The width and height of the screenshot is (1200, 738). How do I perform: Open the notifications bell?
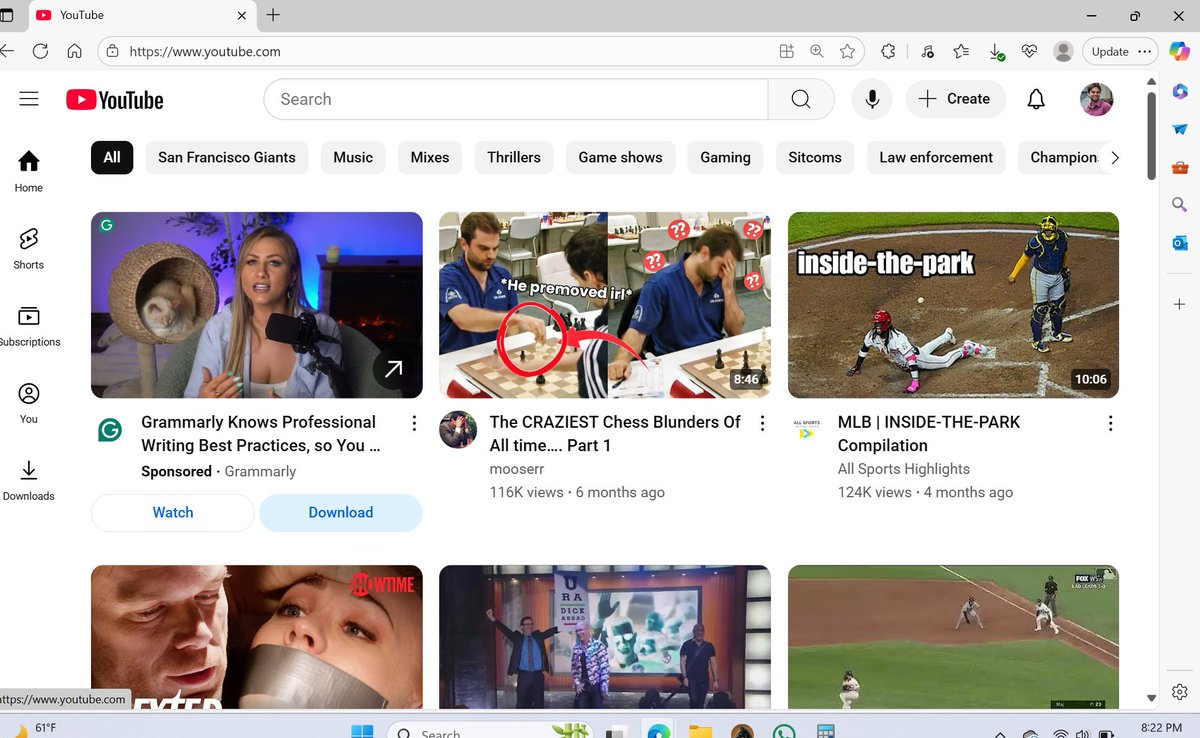click(1036, 99)
